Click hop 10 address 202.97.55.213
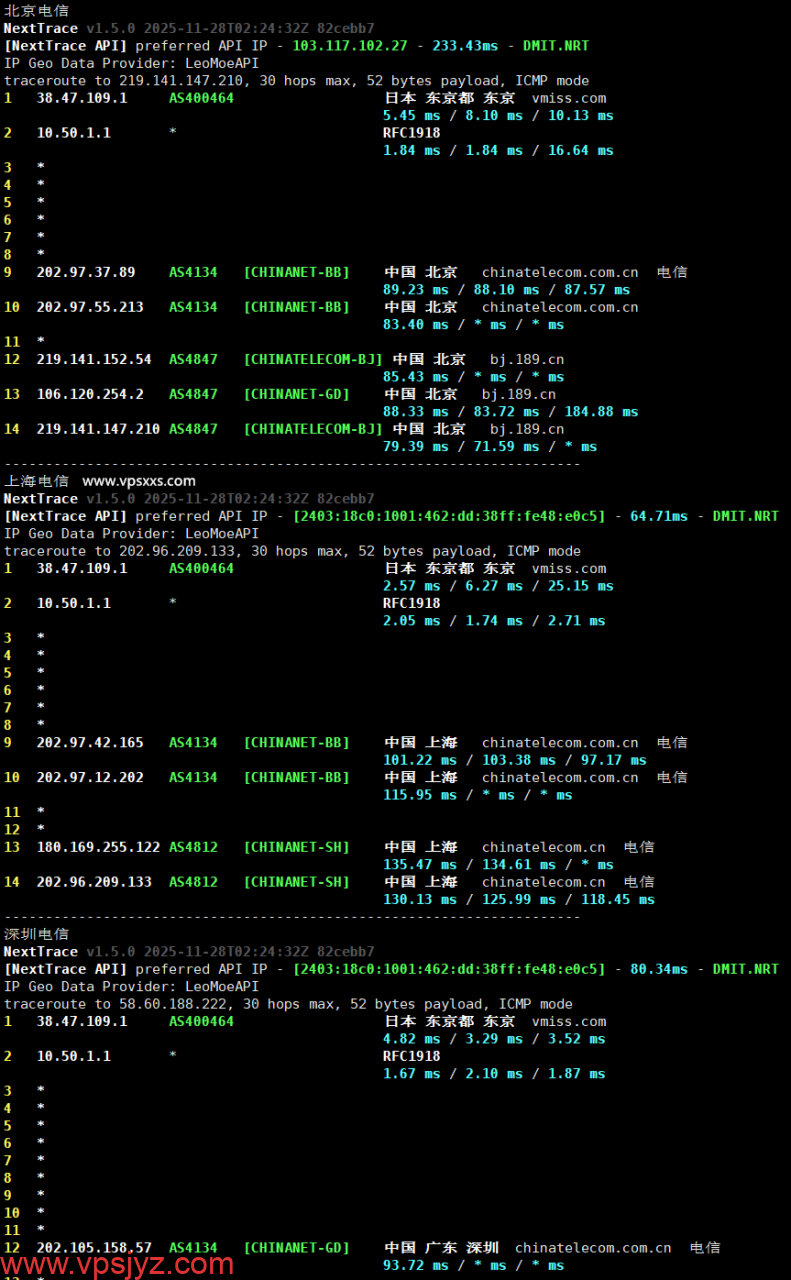This screenshot has height=1280, width=791. (90, 307)
